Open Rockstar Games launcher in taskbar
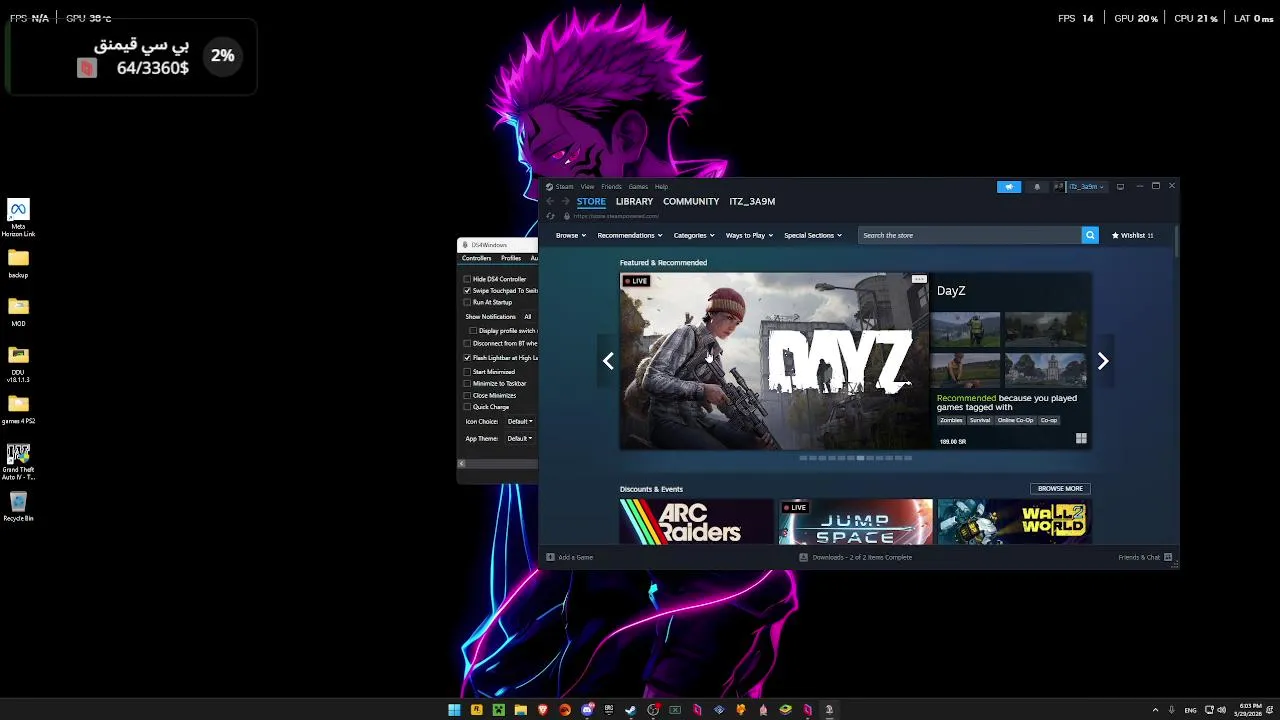Screen dimensions: 1280x720 [476, 710]
